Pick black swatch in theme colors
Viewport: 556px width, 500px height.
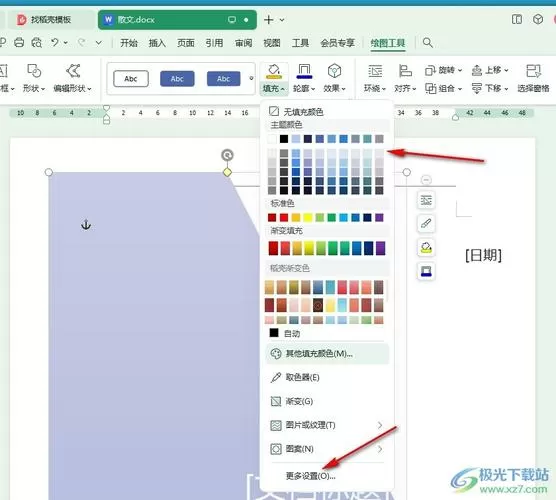point(284,139)
